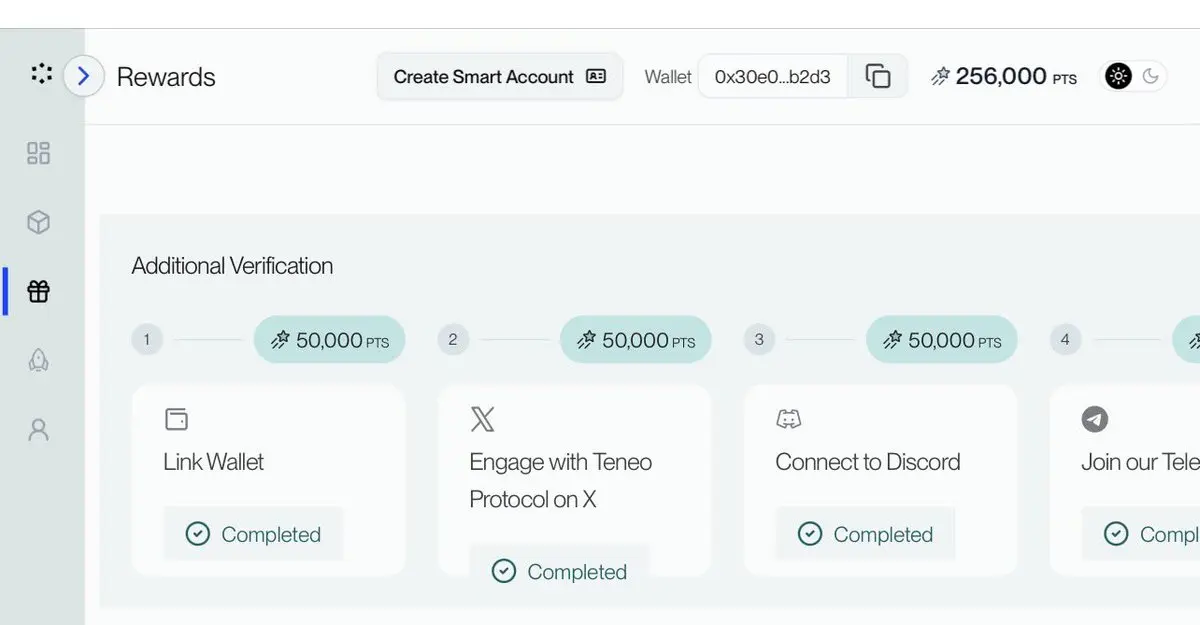The image size is (1200, 625).
Task: Click the Discord icon on Connect card
Action: coord(788,419)
